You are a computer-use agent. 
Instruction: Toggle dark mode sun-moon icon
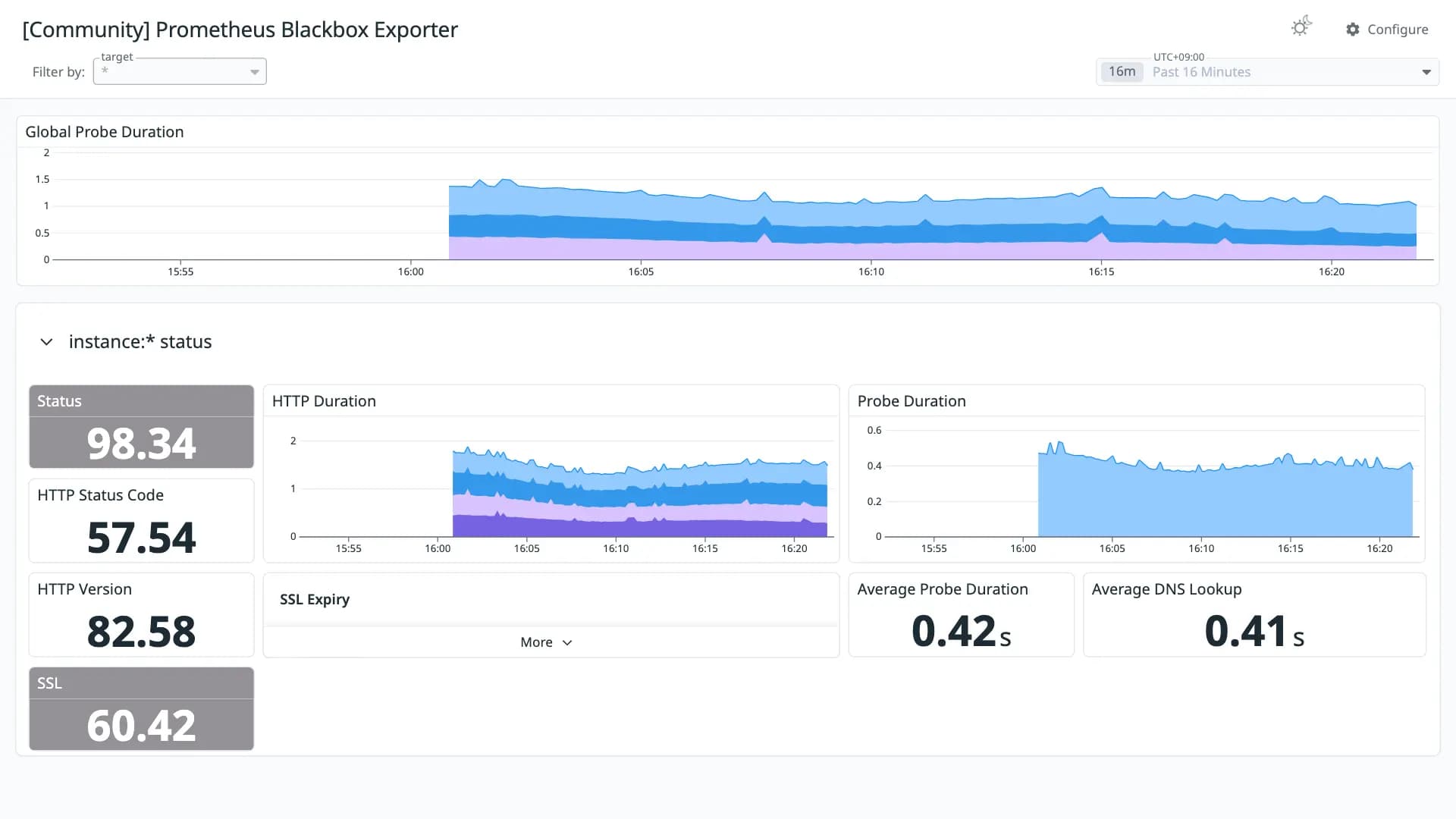pos(1301,27)
